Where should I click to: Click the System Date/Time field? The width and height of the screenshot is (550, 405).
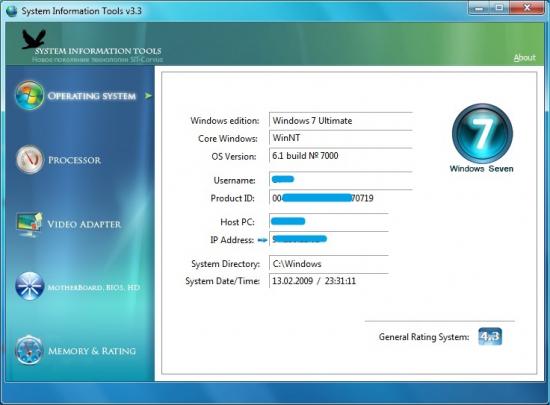(329, 281)
